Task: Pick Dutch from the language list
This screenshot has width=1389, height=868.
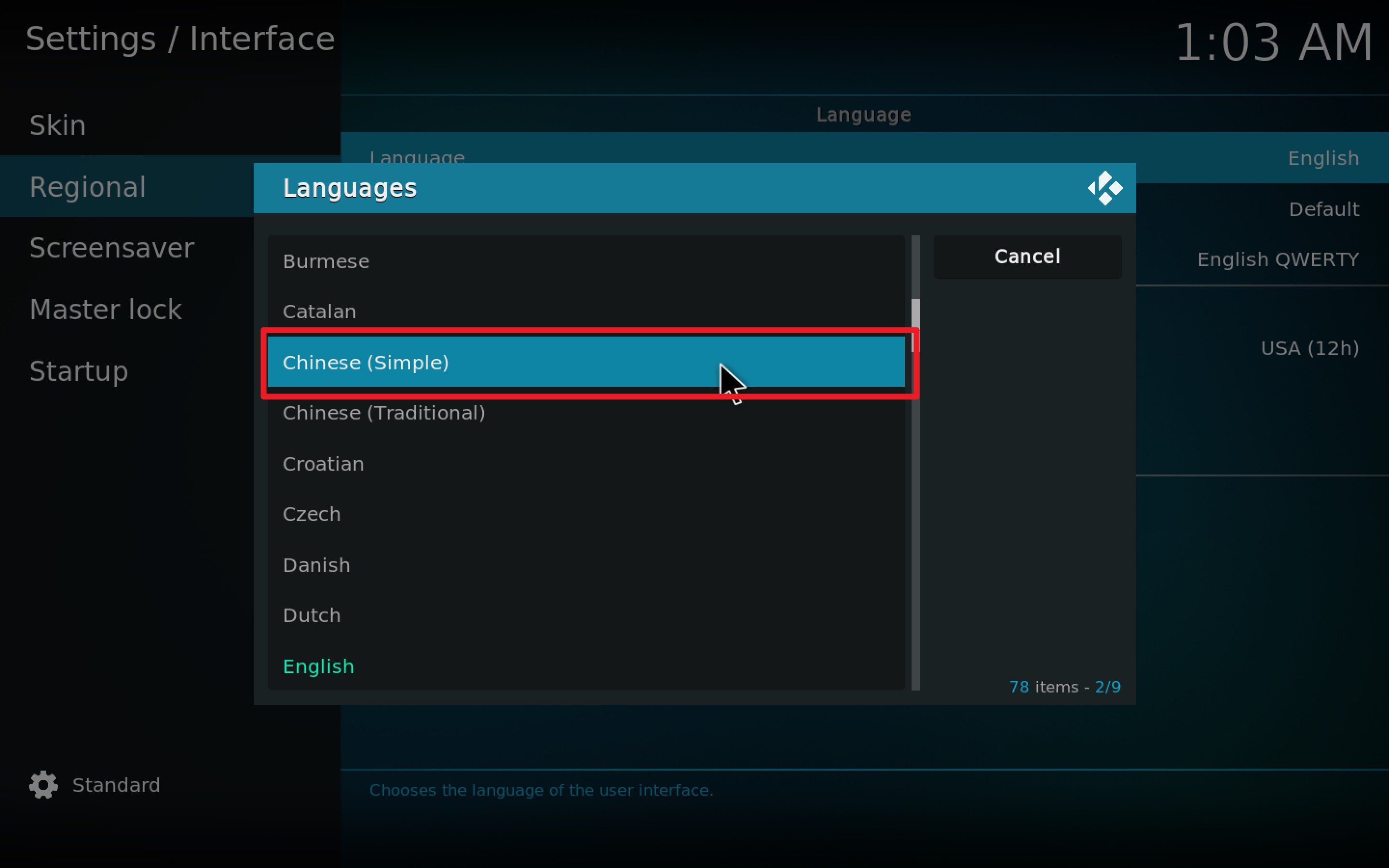Action: coord(312,616)
